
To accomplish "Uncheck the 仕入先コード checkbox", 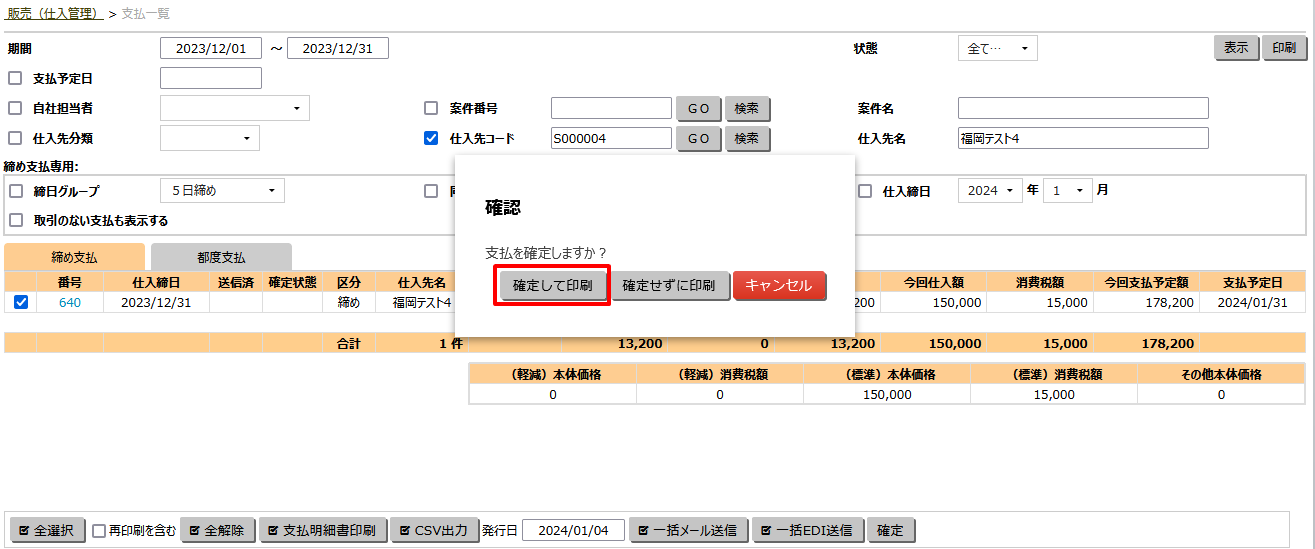I will click(x=431, y=139).
